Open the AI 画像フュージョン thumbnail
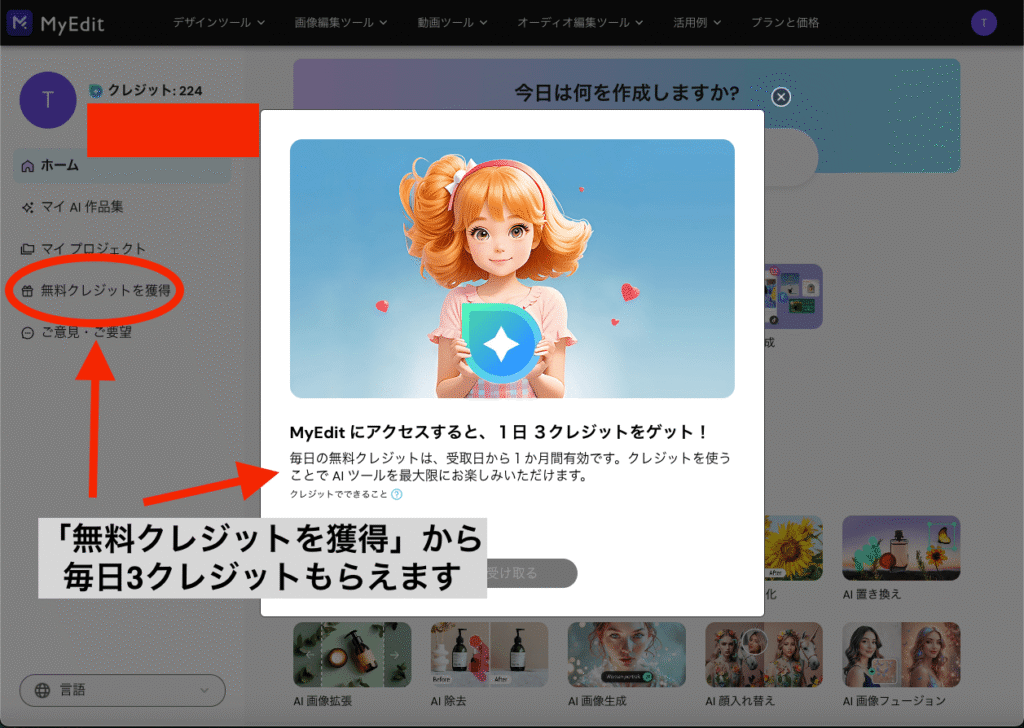Image resolution: width=1024 pixels, height=728 pixels. tap(901, 654)
